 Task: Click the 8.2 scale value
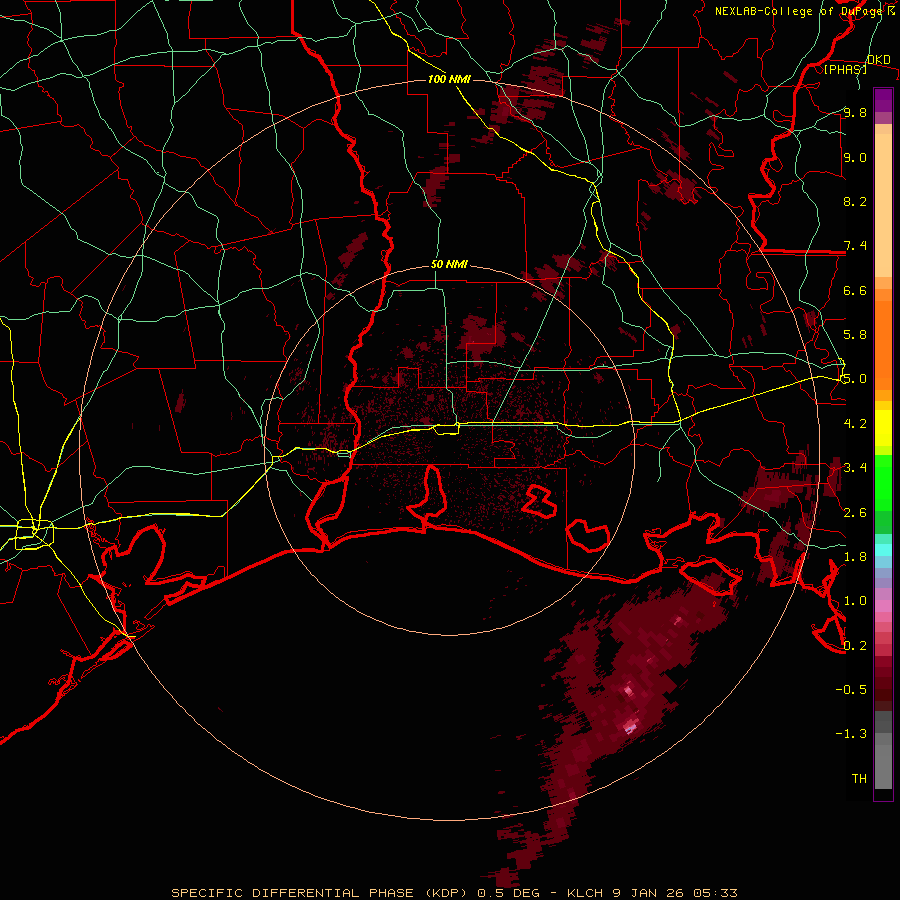coord(855,201)
